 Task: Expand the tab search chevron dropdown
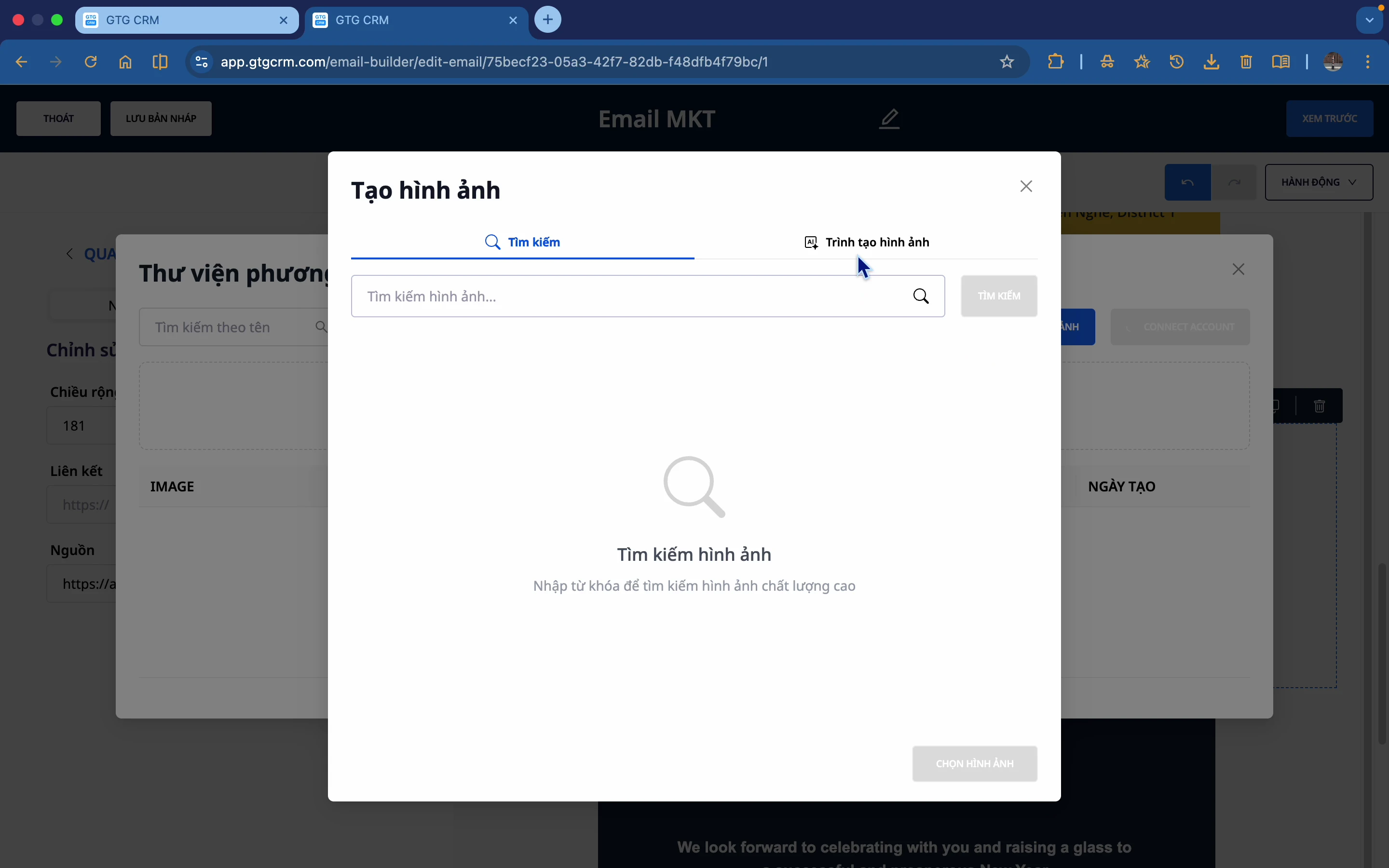pos(1369,20)
